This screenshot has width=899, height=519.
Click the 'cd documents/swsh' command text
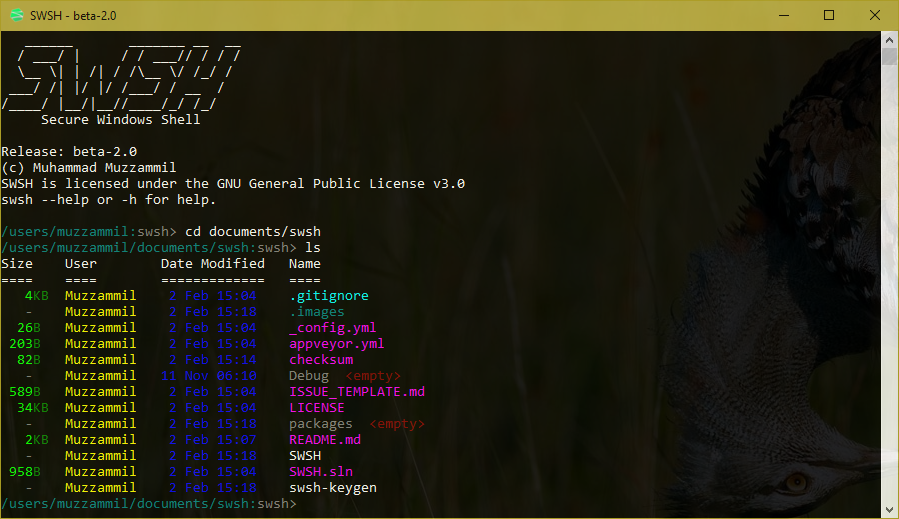(x=253, y=232)
